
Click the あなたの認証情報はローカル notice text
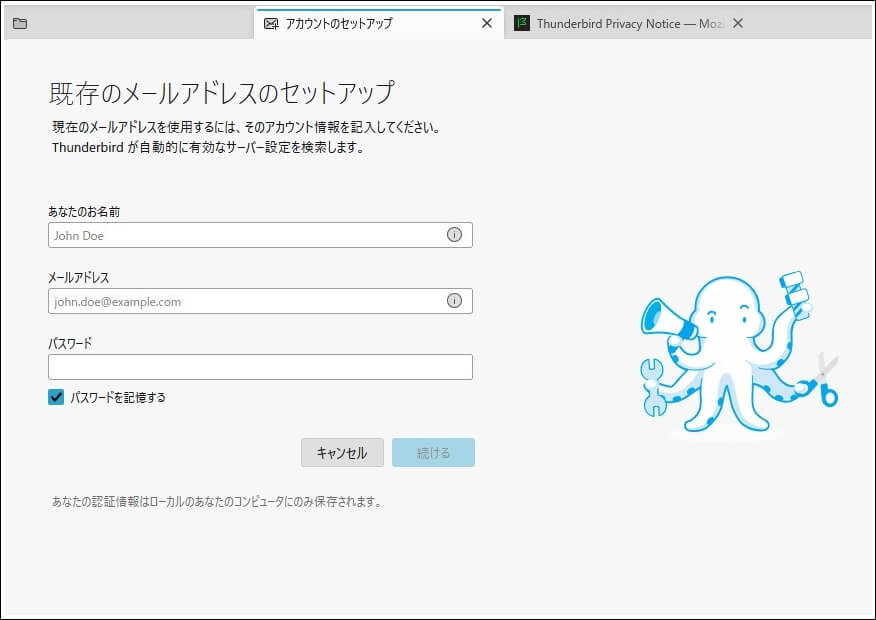click(217, 502)
